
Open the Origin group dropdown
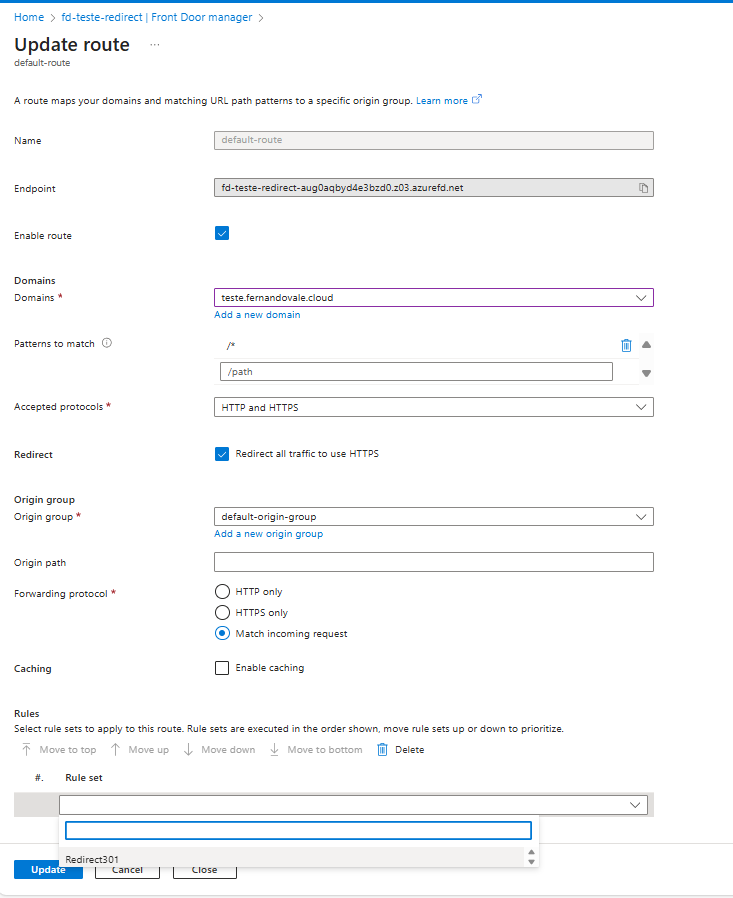[x=434, y=517]
